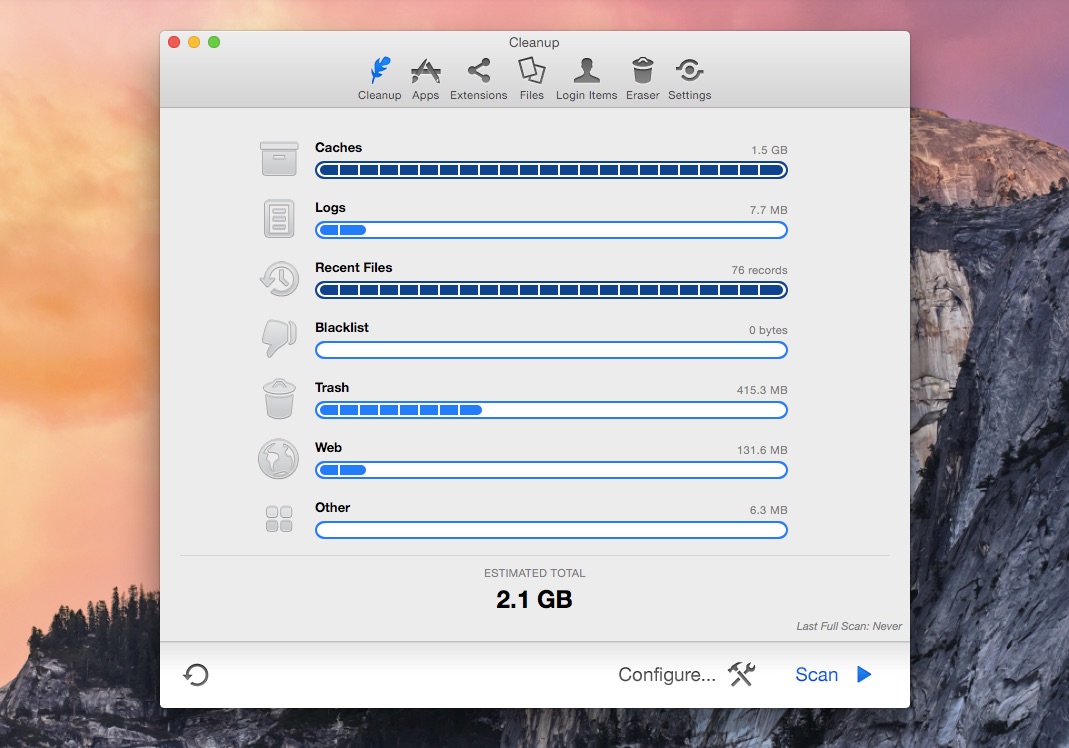The width and height of the screenshot is (1069, 748).
Task: Click the Caches progress bar
Action: pyautogui.click(x=551, y=170)
